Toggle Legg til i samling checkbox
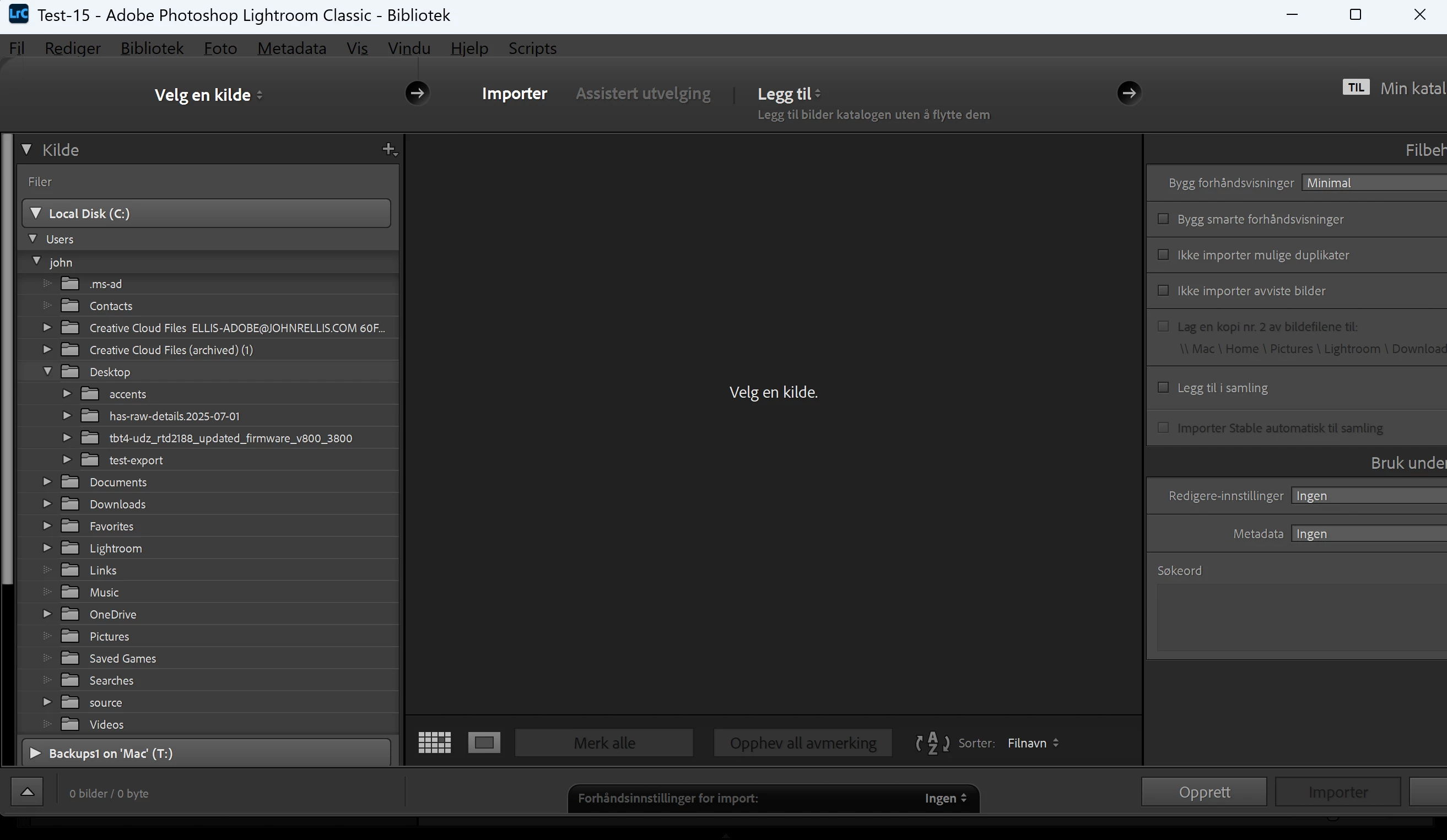Screen dimensions: 1447x840 click(1163, 388)
